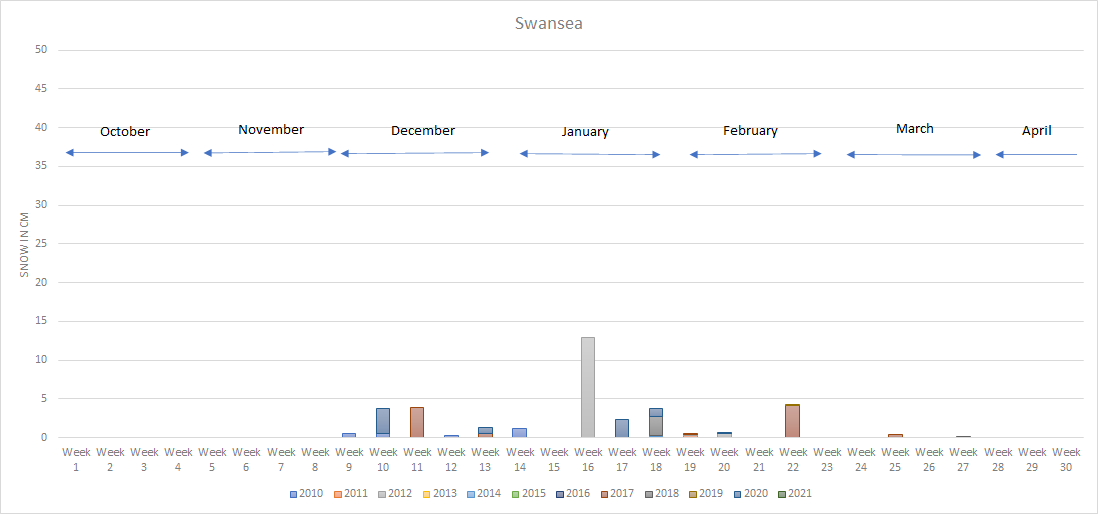Select the April month label
The height and width of the screenshot is (514, 1098).
coord(1036,131)
